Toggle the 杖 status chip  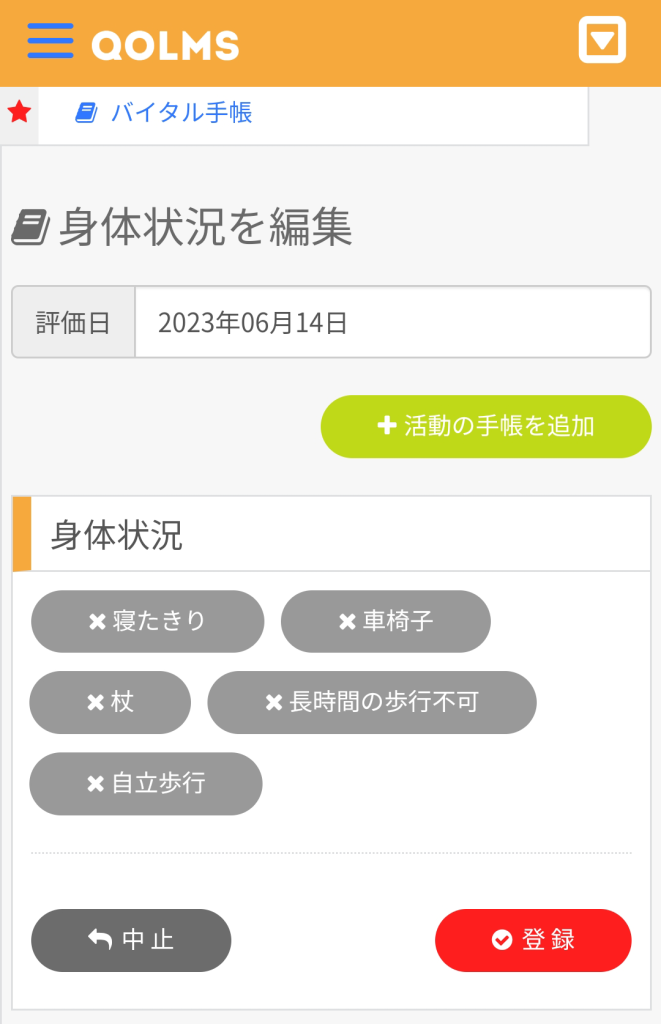coord(110,702)
